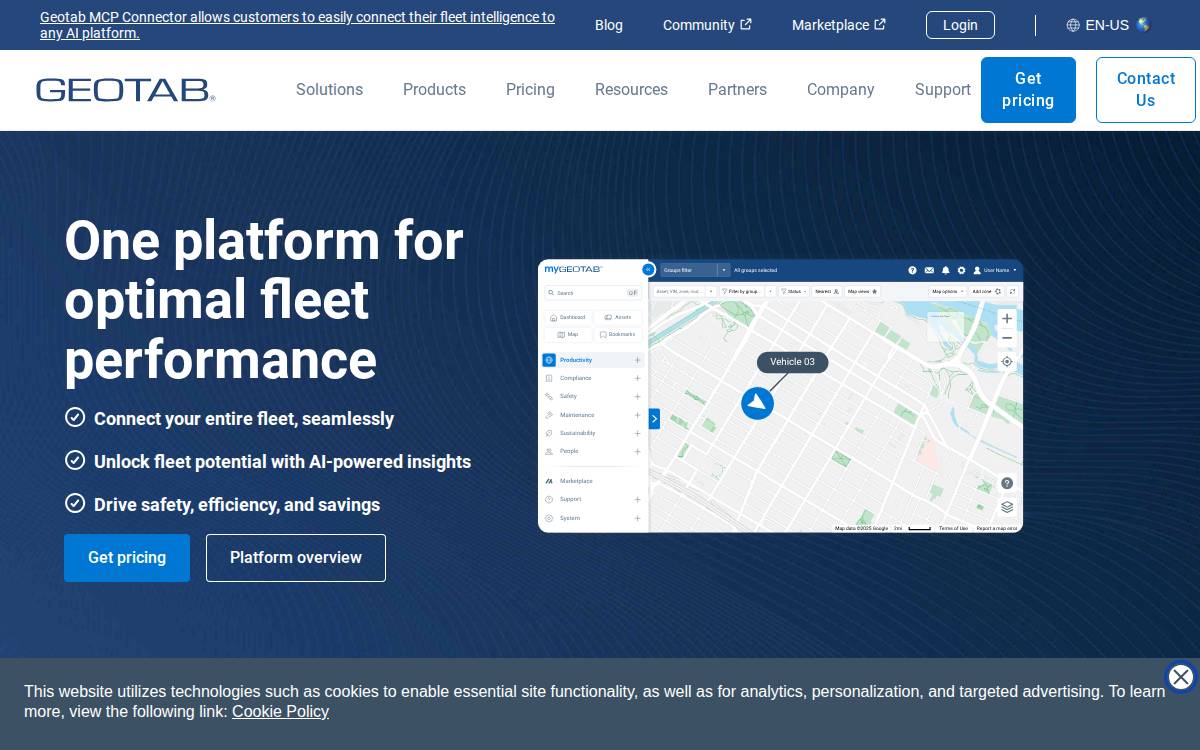Screen dimensions: 1200x750
Task: Click the Geotab logo
Action: (x=126, y=90)
